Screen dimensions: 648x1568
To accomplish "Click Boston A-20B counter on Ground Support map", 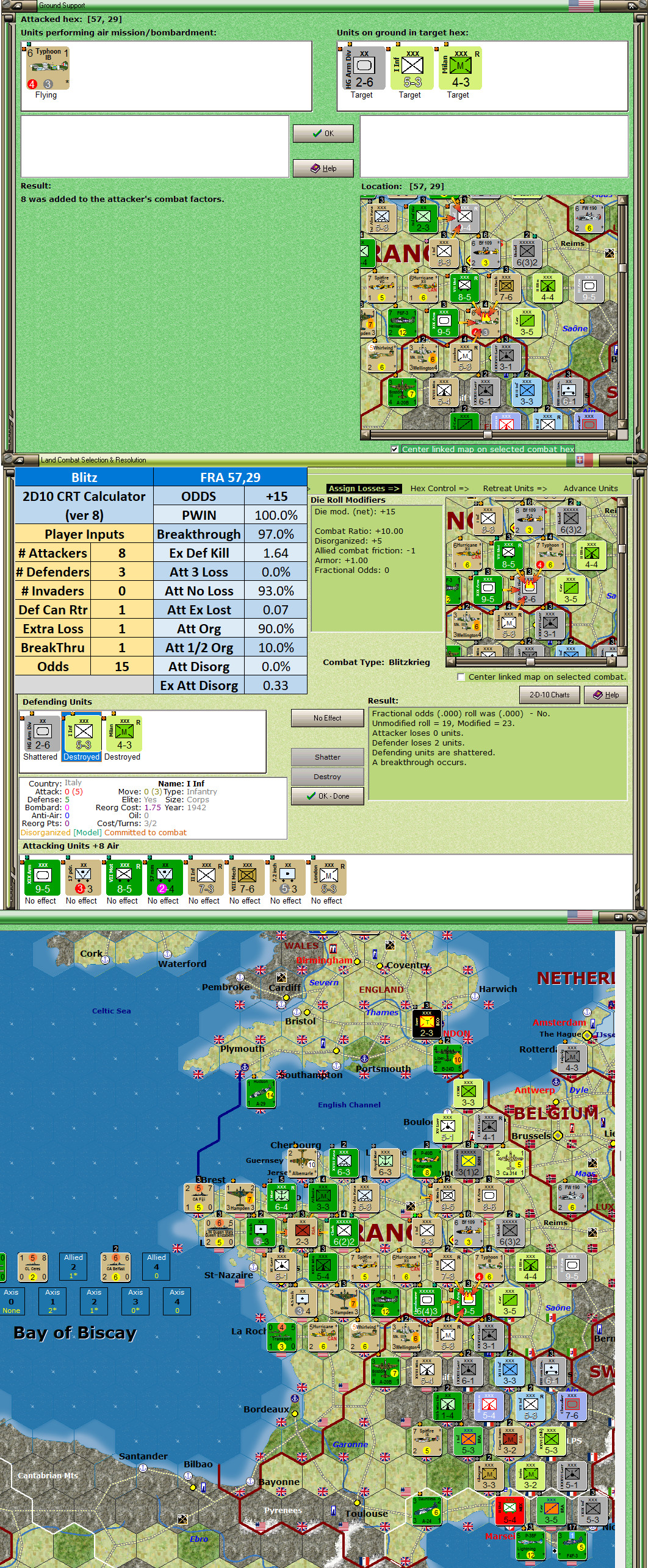I will (x=401, y=392).
